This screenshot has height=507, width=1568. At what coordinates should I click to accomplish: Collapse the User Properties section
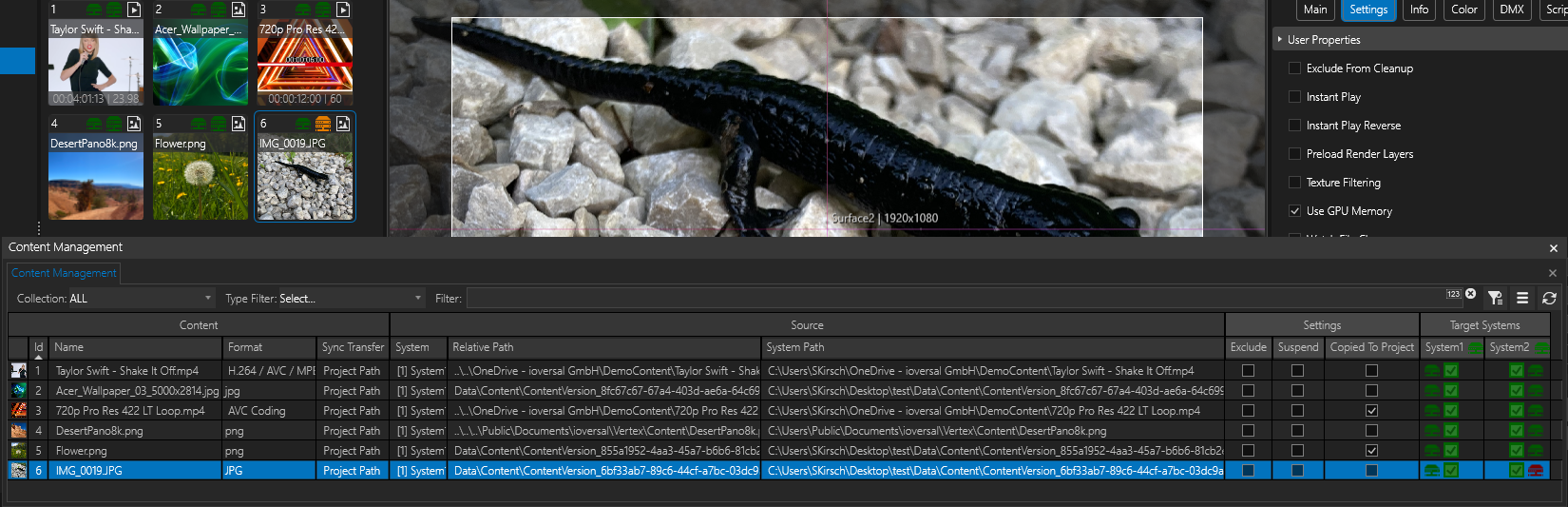[1280, 40]
